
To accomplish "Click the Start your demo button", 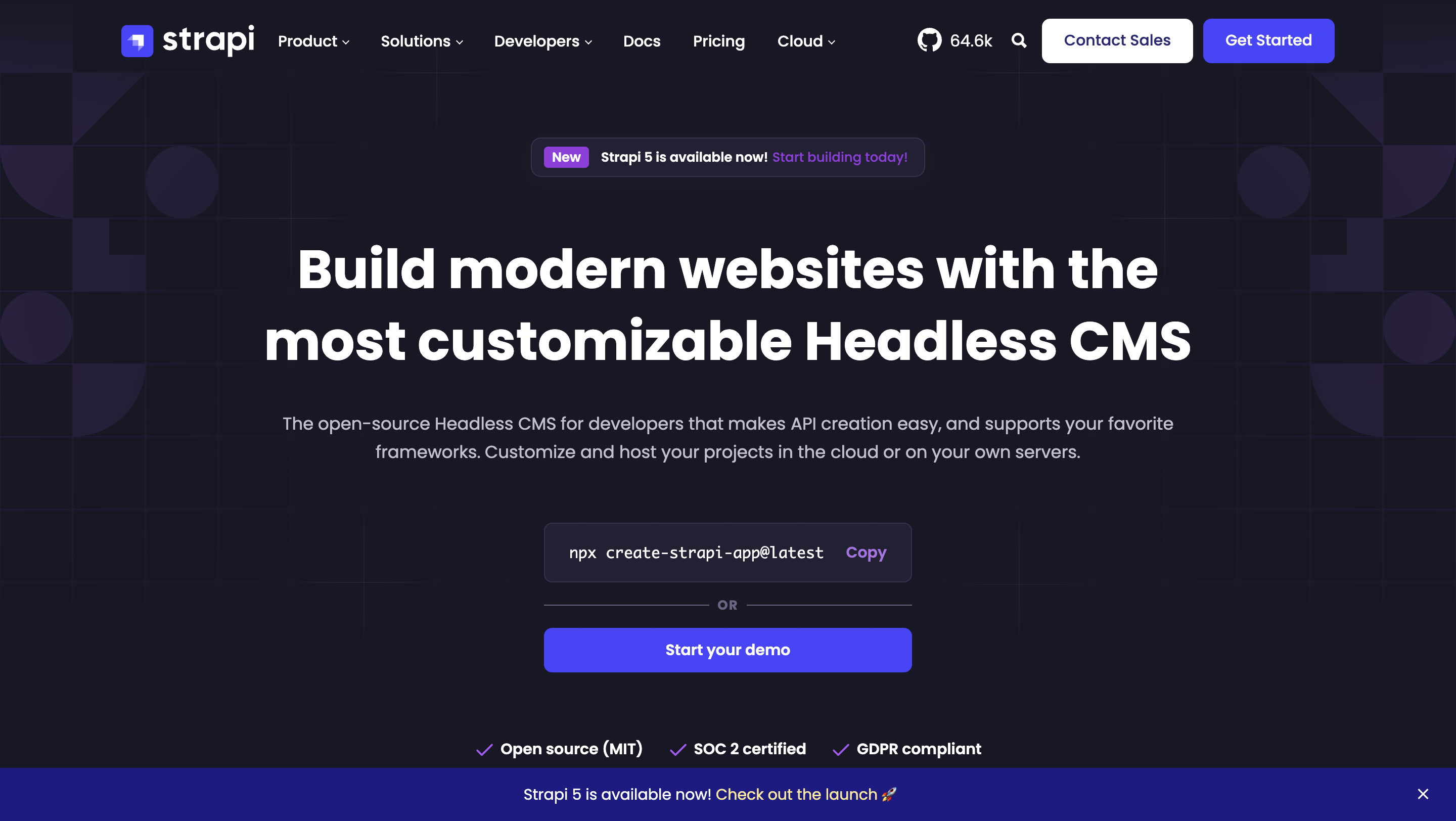I will 728,650.
